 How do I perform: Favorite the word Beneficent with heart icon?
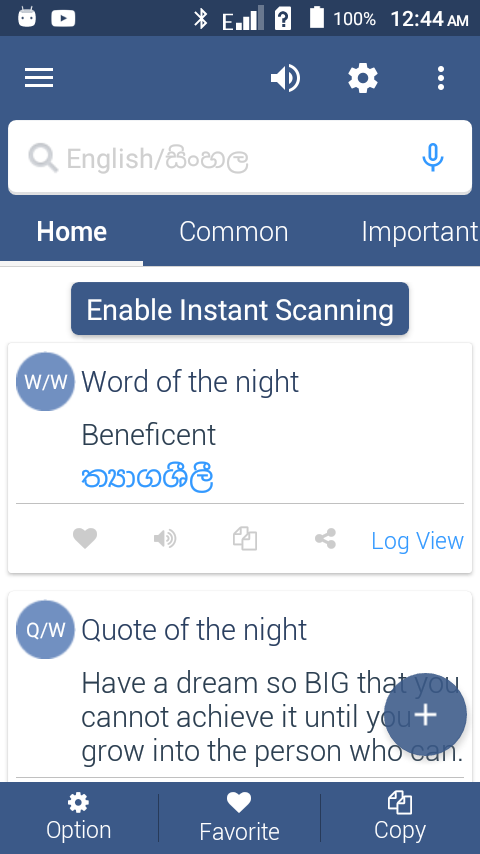pyautogui.click(x=85, y=539)
